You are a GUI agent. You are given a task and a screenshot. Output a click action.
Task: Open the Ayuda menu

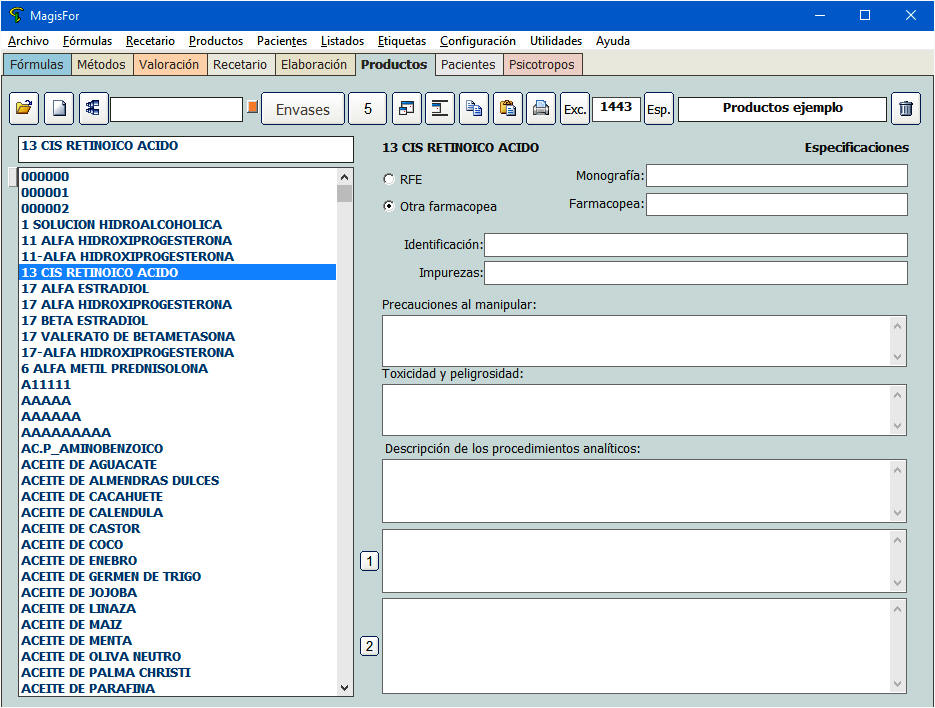pos(613,41)
